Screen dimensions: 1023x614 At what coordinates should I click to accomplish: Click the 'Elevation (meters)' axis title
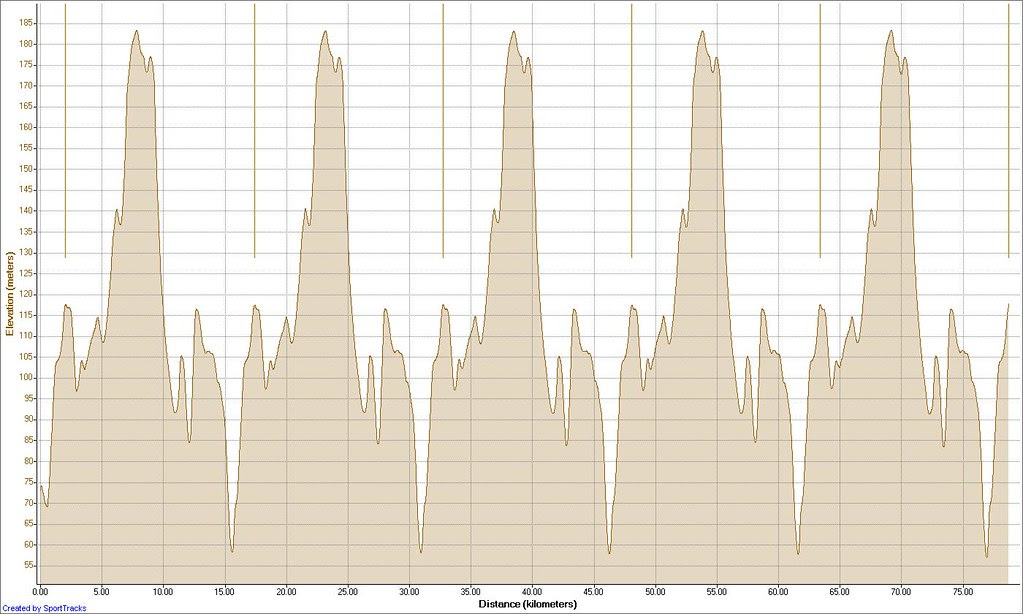[x=9, y=294]
